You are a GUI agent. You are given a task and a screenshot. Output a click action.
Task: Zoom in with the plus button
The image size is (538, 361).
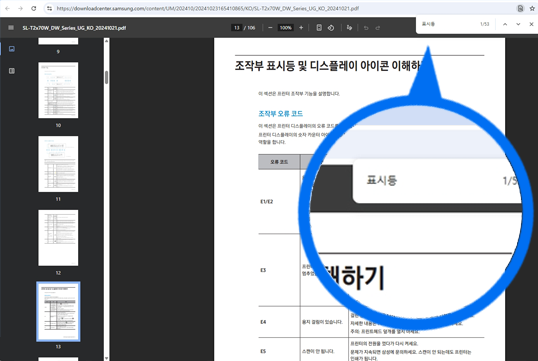[301, 28]
